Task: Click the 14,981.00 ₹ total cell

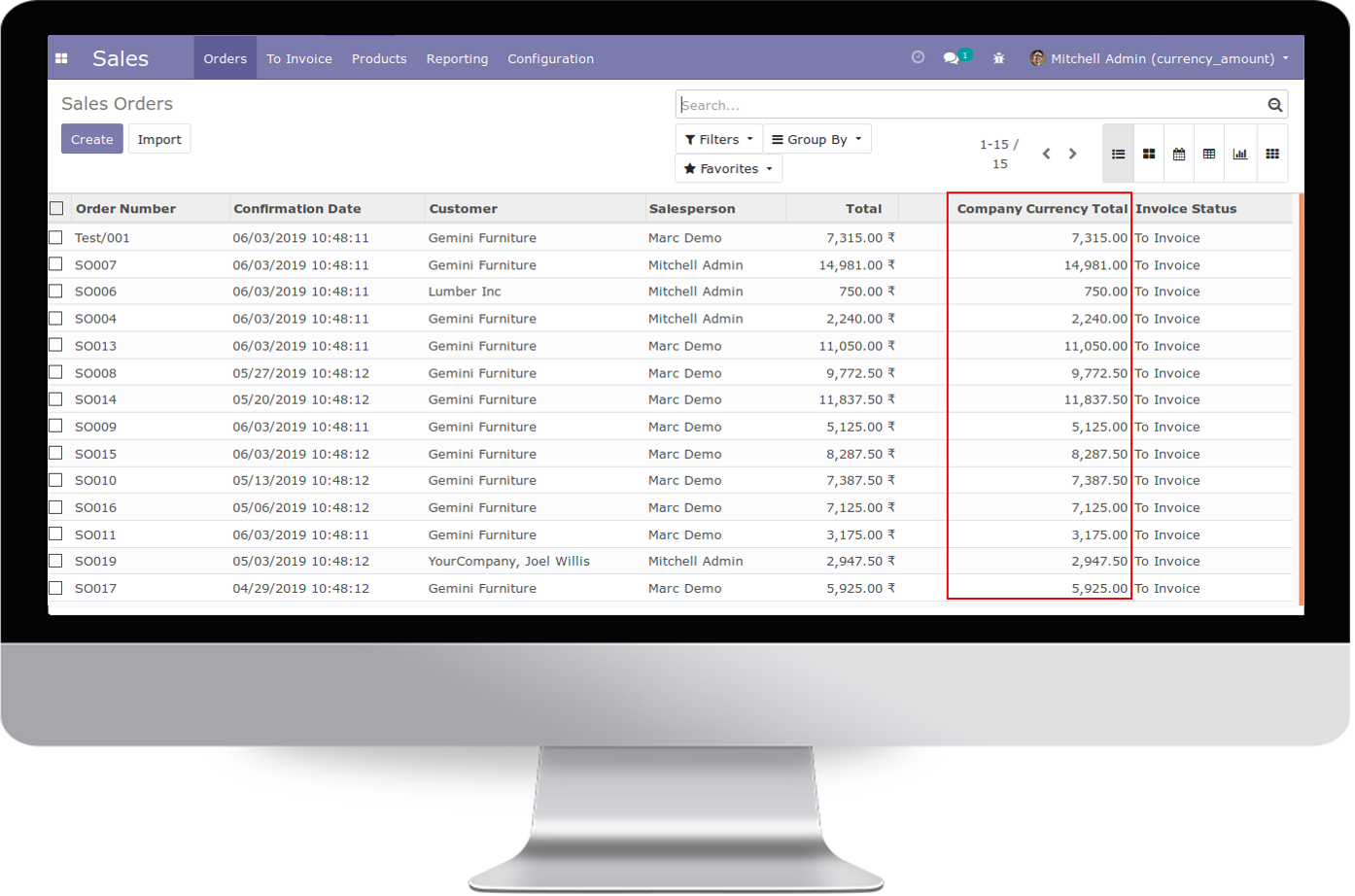Action: click(856, 264)
